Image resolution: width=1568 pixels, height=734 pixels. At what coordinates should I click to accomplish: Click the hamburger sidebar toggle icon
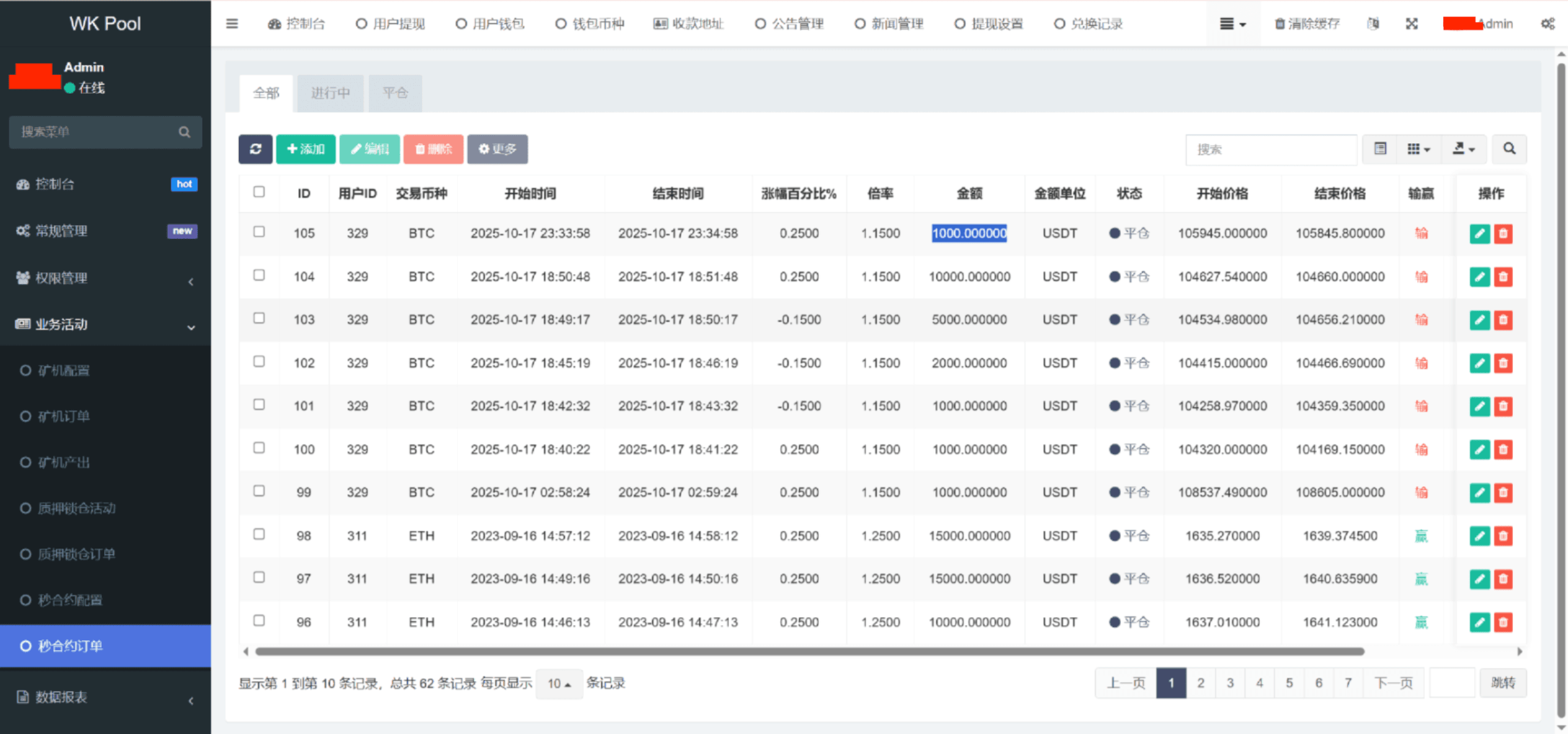[x=232, y=24]
